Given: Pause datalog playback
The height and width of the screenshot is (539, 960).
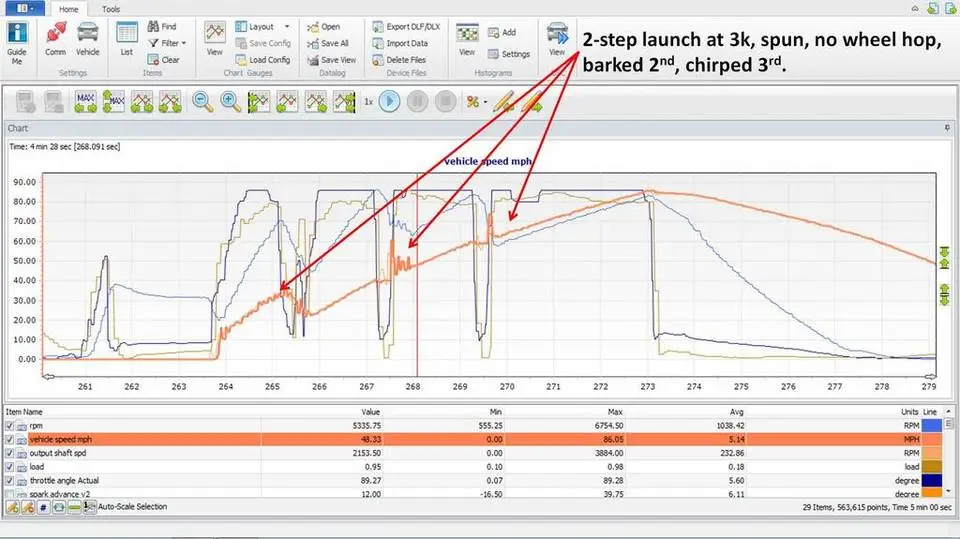Looking at the screenshot, I should click(418, 101).
